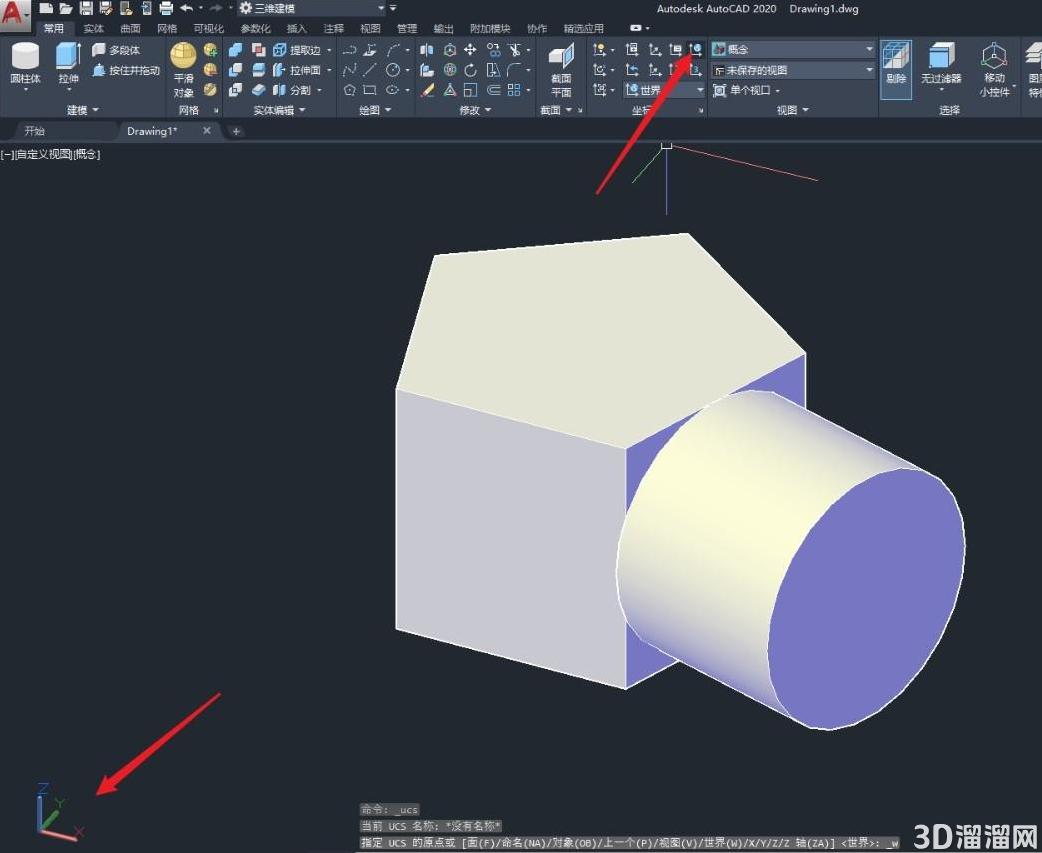Click the 概念 visual style viewport label

pyautogui.click(x=86, y=154)
